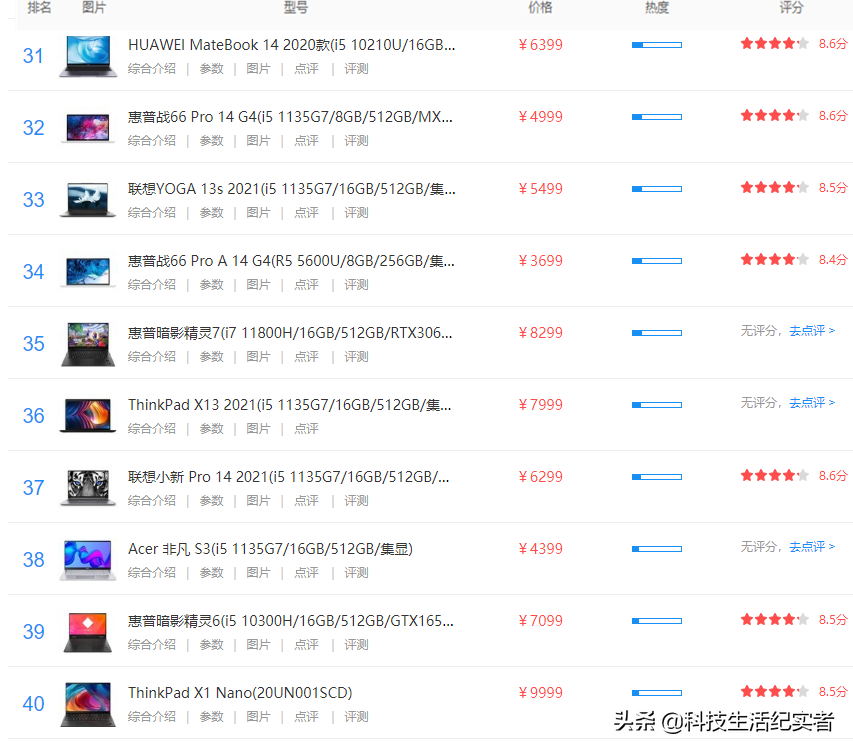This screenshot has width=853, height=751.
Task: Open 参数 for 惠普暗影精灵7
Action: coord(212,357)
